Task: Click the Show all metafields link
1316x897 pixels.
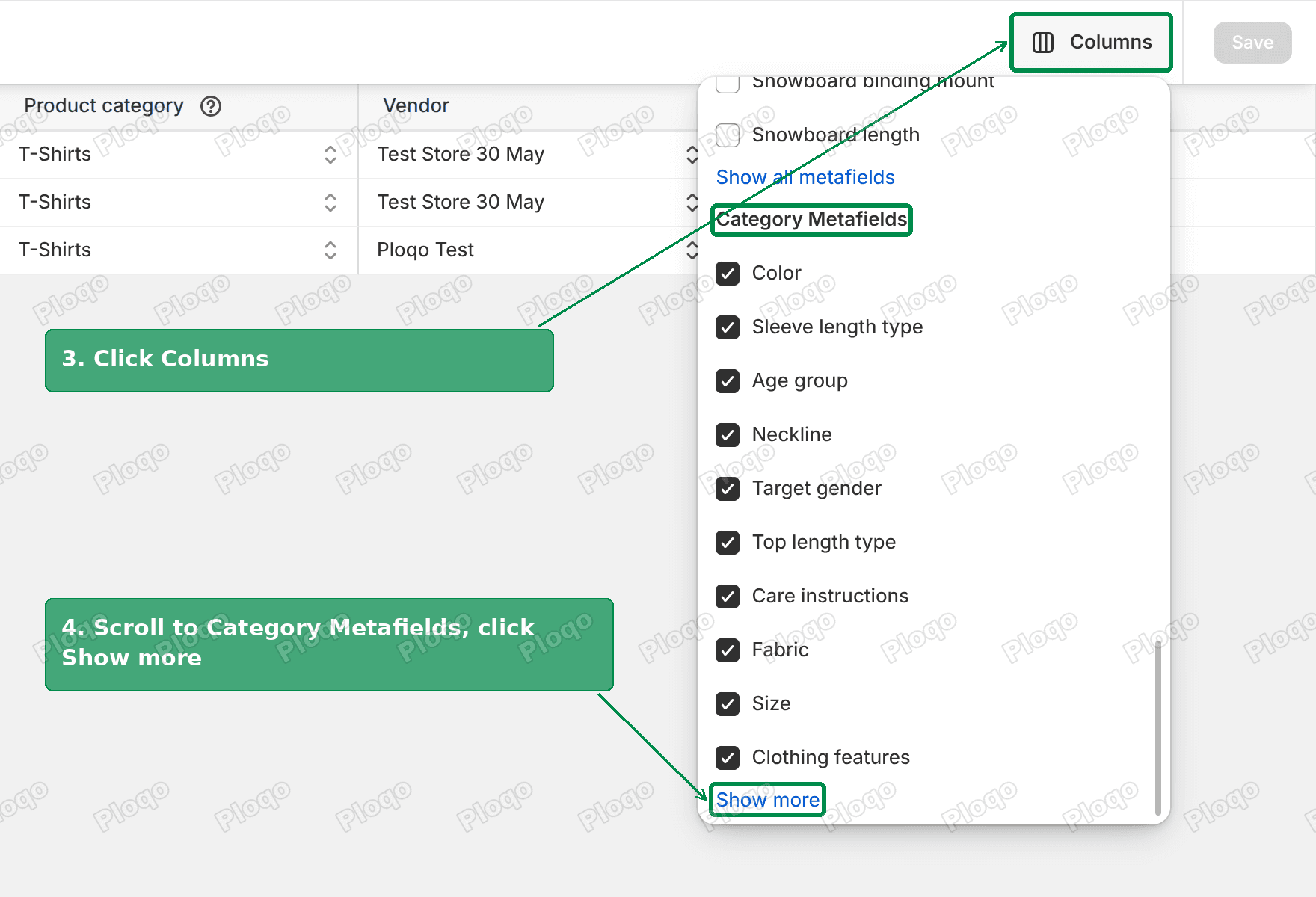Action: coord(805,177)
